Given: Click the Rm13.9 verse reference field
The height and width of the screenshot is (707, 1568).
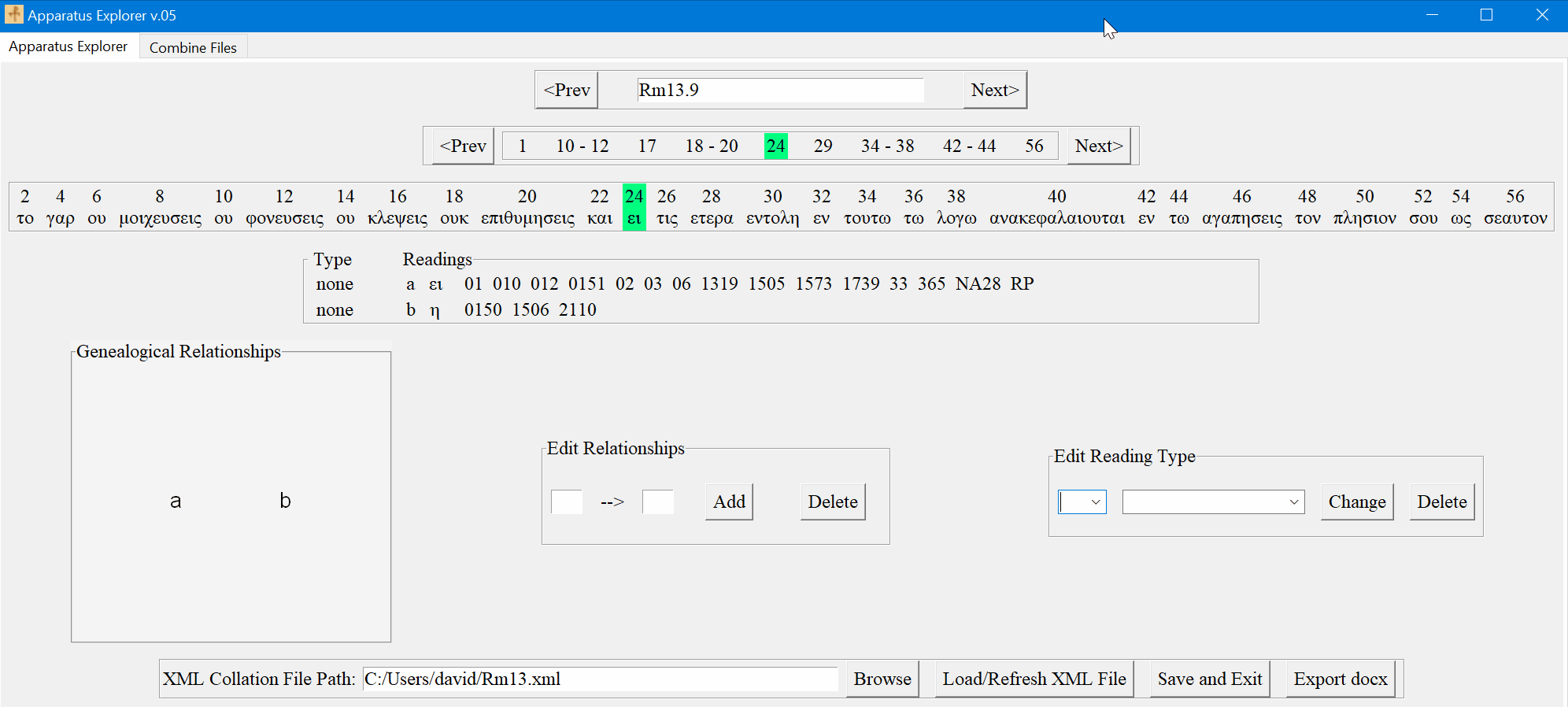Looking at the screenshot, I should click(780, 90).
